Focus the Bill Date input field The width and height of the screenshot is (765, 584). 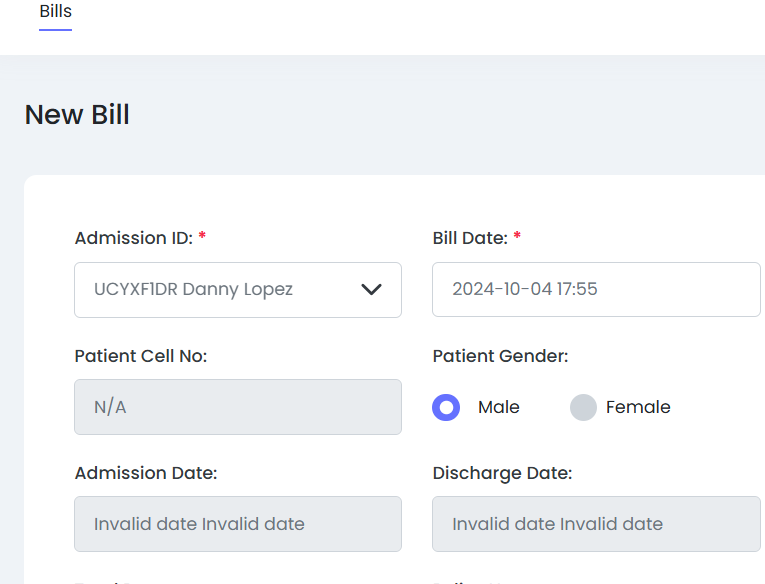[596, 289]
